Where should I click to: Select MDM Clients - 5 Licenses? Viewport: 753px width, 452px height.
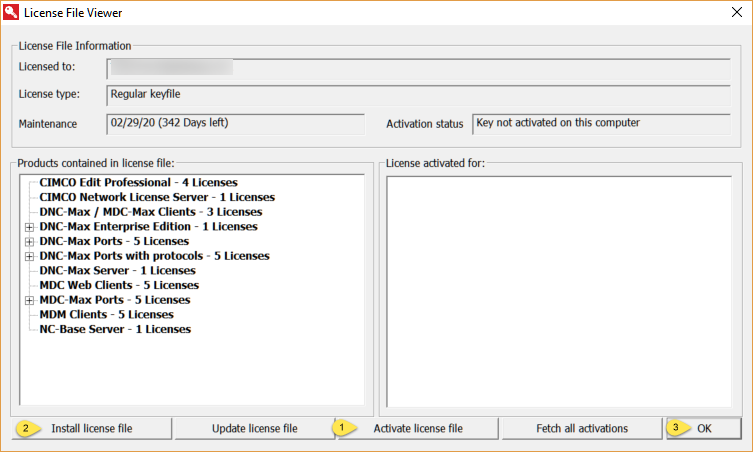coord(107,315)
